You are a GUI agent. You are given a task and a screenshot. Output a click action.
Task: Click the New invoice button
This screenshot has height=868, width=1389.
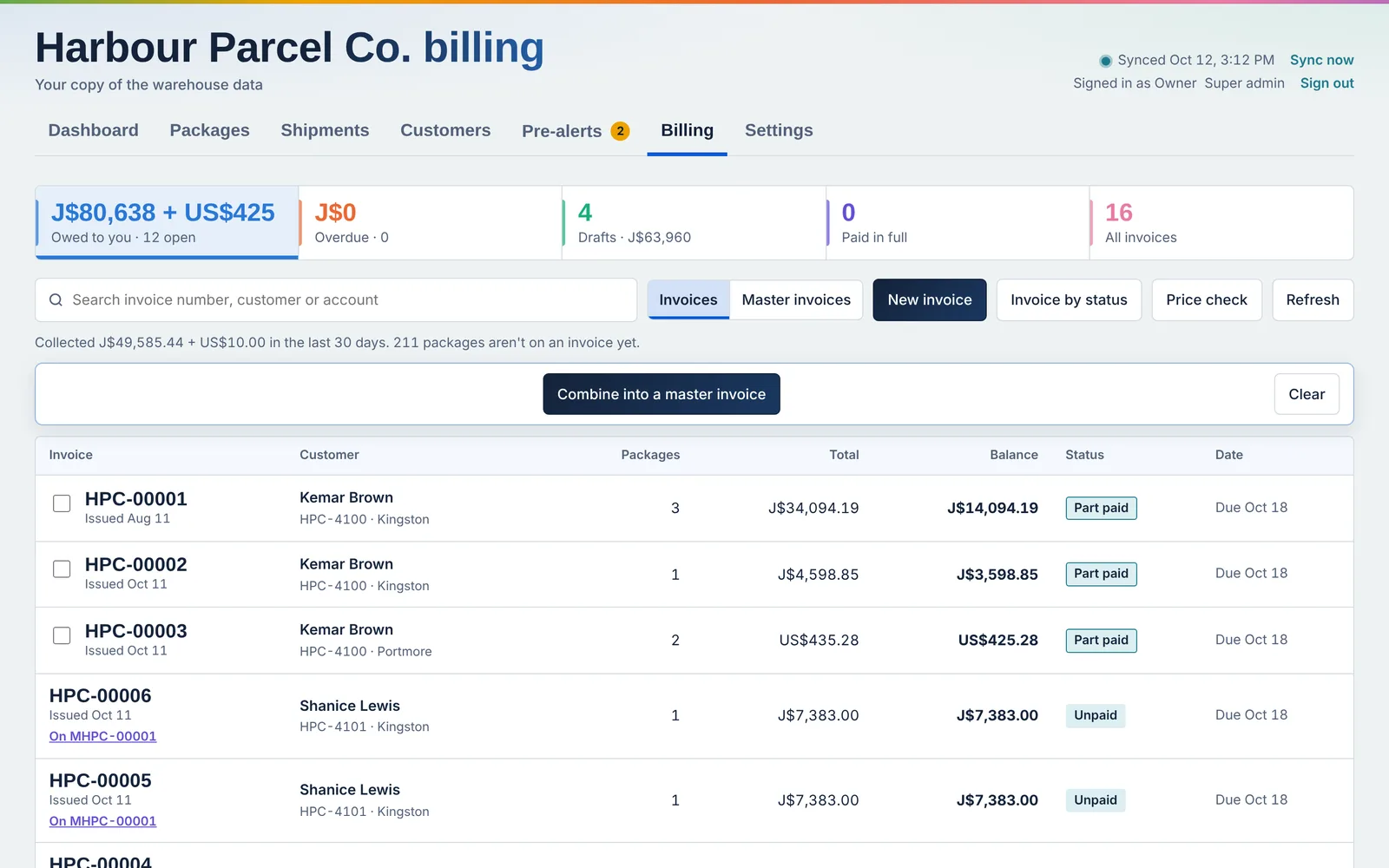tap(930, 299)
